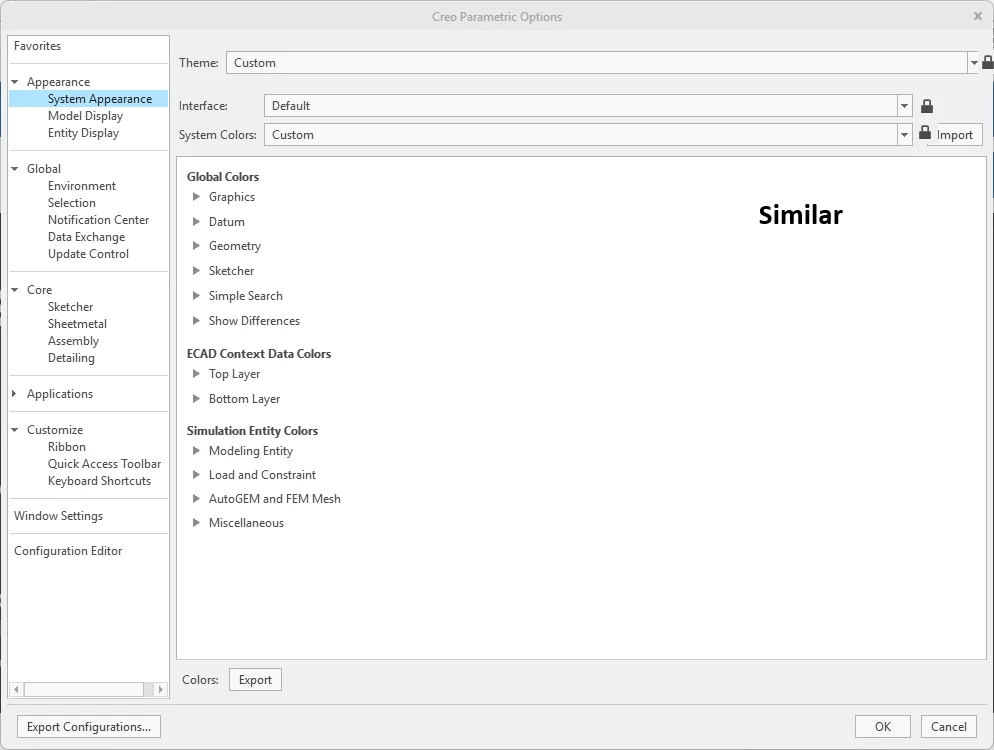994x750 pixels.
Task: Open the Interface dropdown arrow
Action: (905, 106)
